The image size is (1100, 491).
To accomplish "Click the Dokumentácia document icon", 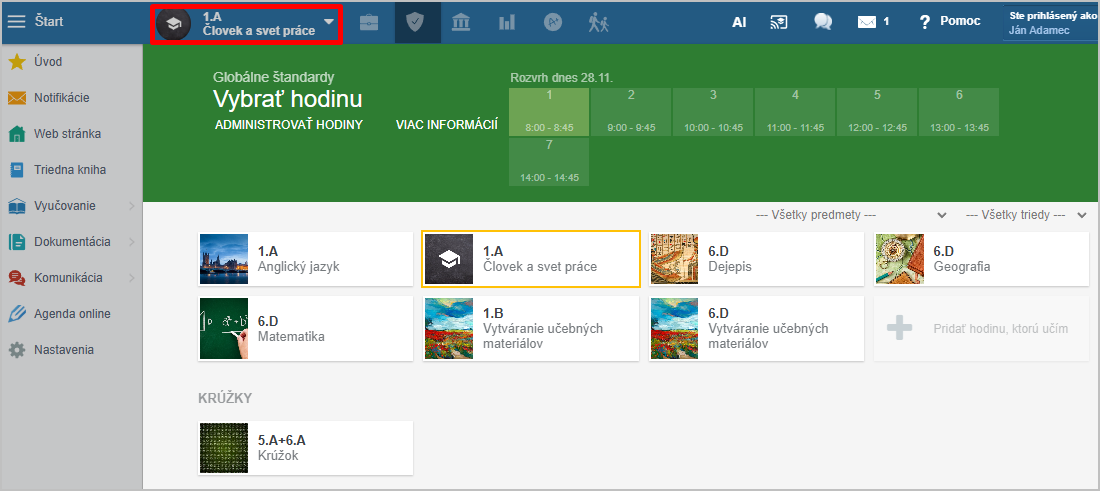I will pyautogui.click(x=17, y=242).
